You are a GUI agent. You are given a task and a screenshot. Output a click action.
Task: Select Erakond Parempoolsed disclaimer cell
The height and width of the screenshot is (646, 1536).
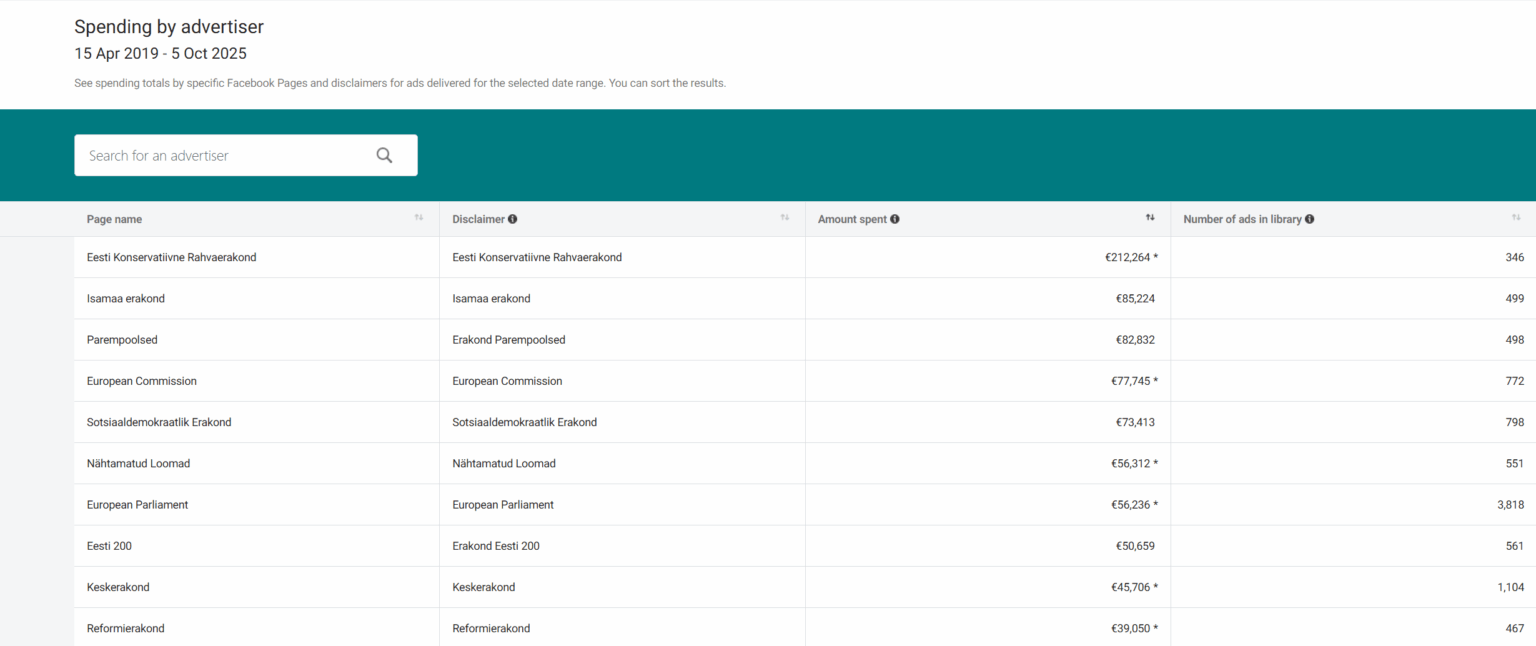pyautogui.click(x=622, y=340)
